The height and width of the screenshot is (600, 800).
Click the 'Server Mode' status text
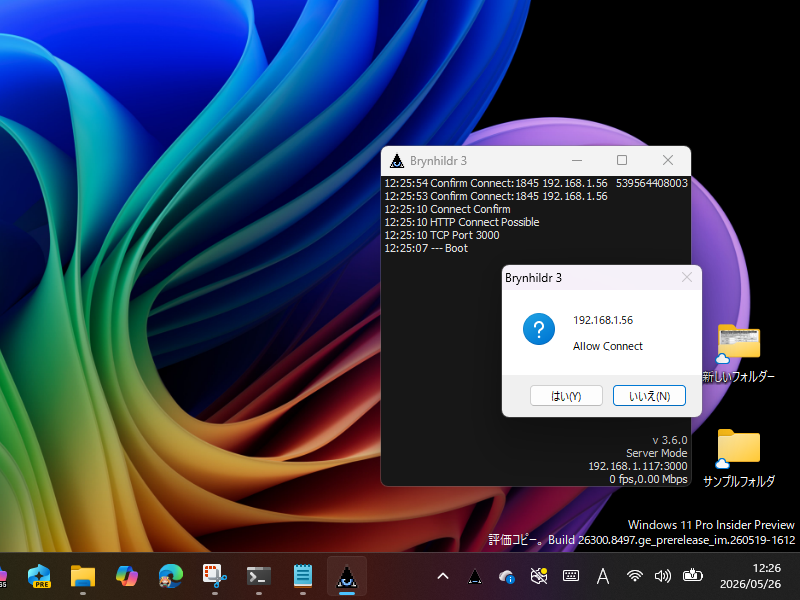657,453
